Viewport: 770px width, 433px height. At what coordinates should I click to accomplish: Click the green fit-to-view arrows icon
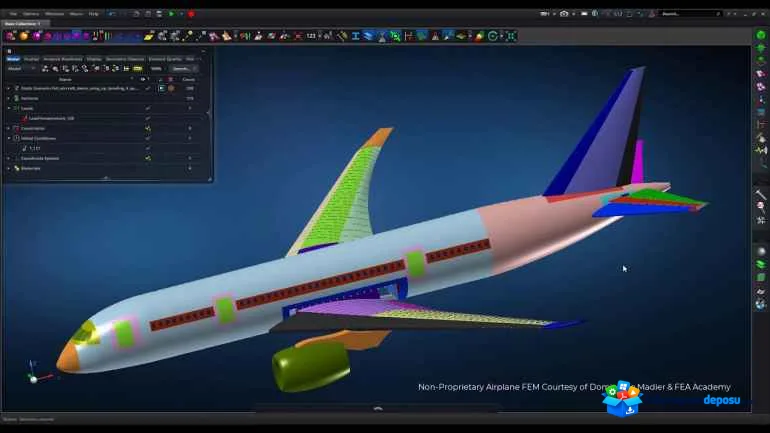[511, 36]
